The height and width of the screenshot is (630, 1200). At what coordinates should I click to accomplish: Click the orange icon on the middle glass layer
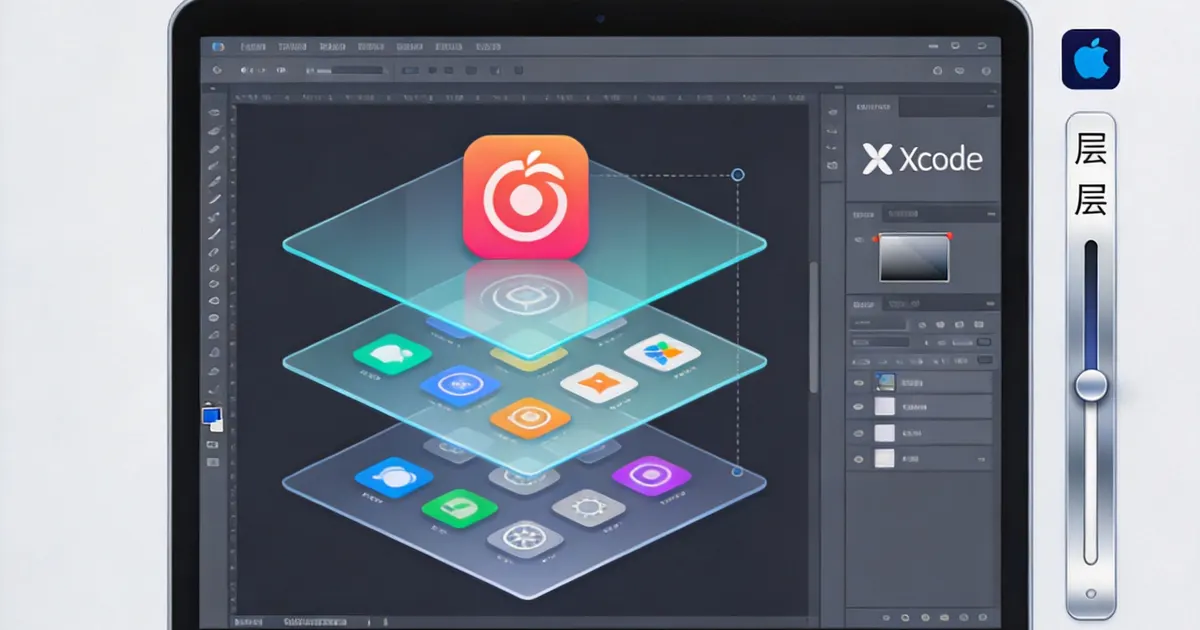[x=529, y=416]
